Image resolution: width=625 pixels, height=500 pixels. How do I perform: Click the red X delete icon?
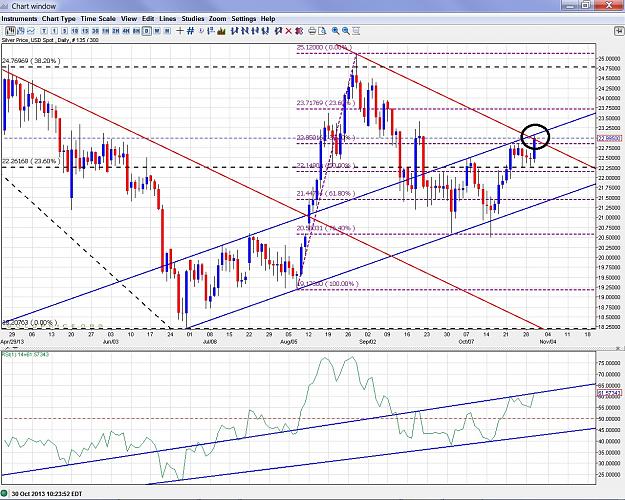pyautogui.click(x=289, y=31)
